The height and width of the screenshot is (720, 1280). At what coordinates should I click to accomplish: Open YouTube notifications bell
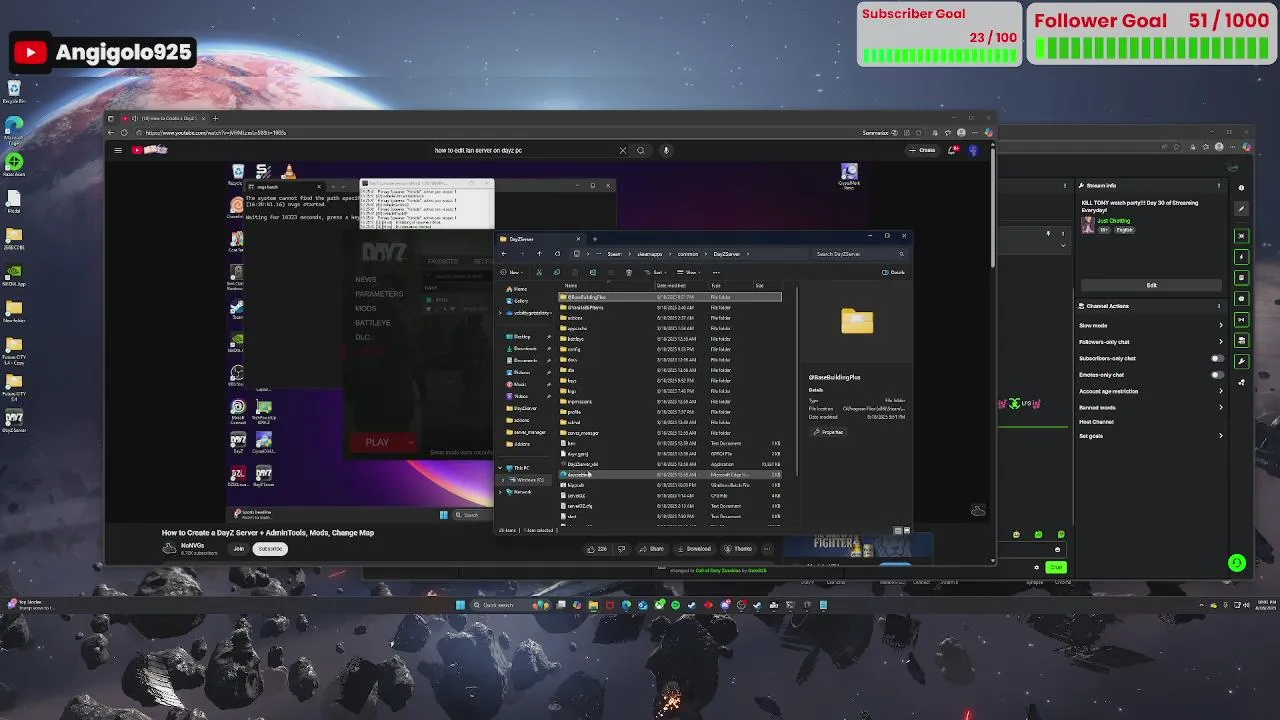(x=952, y=150)
